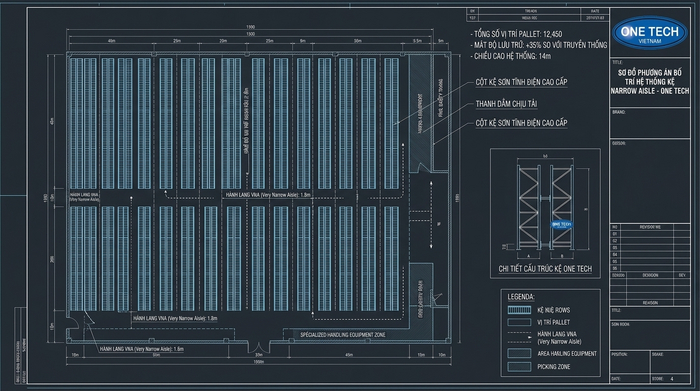700x391 pixels.
Task: Click the ONE TECH VIETNAM oval logo
Action: 650,33
